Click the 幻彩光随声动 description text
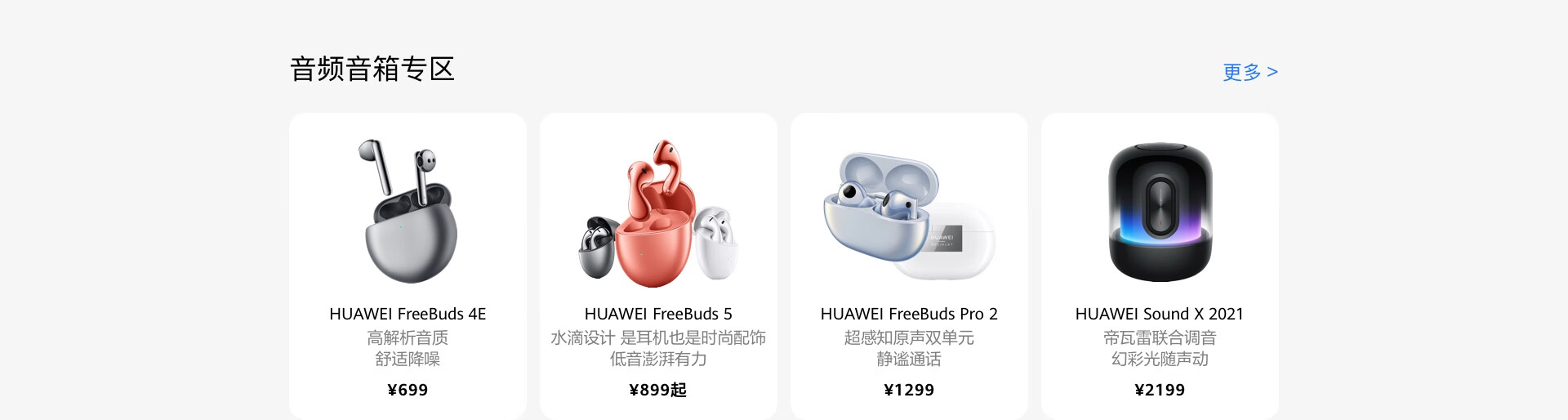 [1160, 359]
